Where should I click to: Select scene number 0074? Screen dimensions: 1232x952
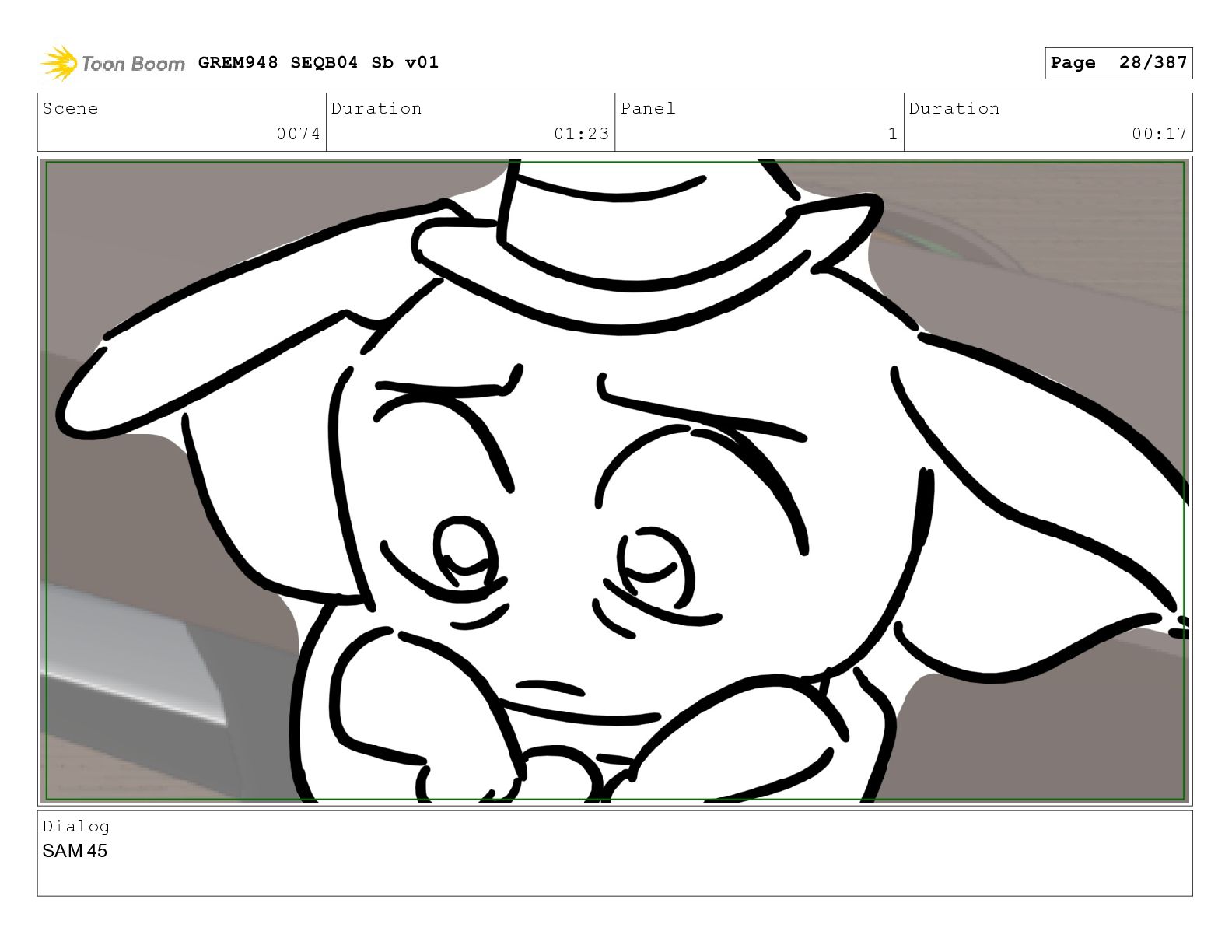299,134
